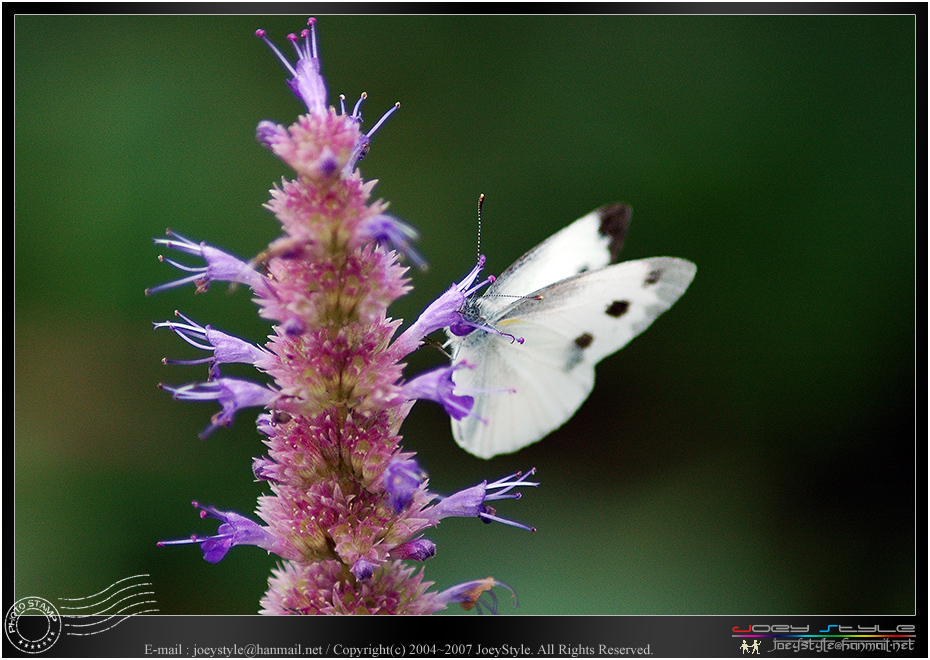Image resolution: width=930 pixels, height=660 pixels.
Task: Open the stylized joeystyle@hanmail.net text beside the children icon
Action: pyautogui.click(x=841, y=645)
